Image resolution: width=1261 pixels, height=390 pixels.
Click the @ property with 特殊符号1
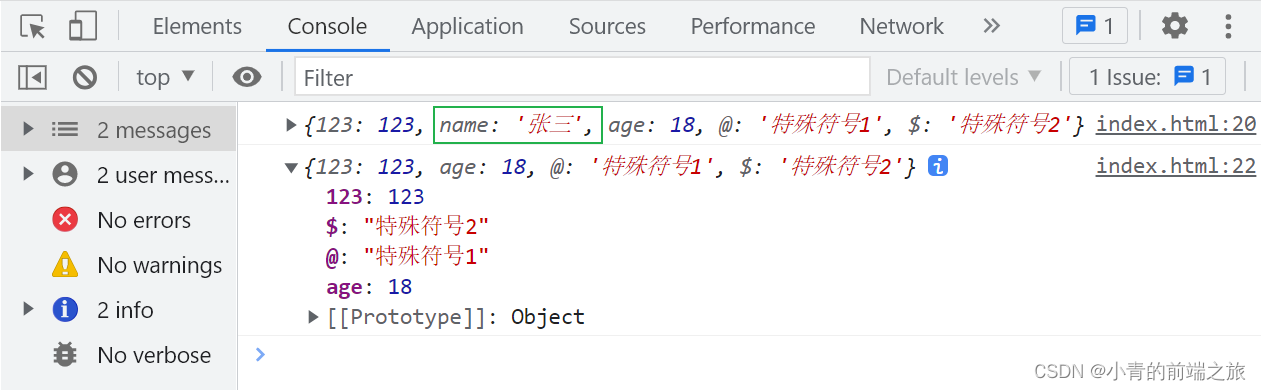point(408,257)
